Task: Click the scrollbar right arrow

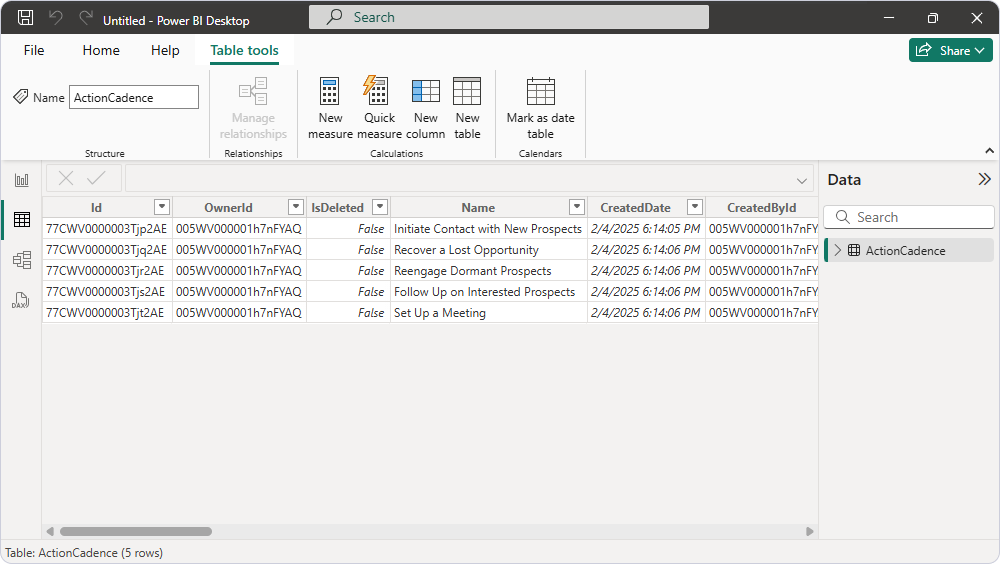Action: 810,531
